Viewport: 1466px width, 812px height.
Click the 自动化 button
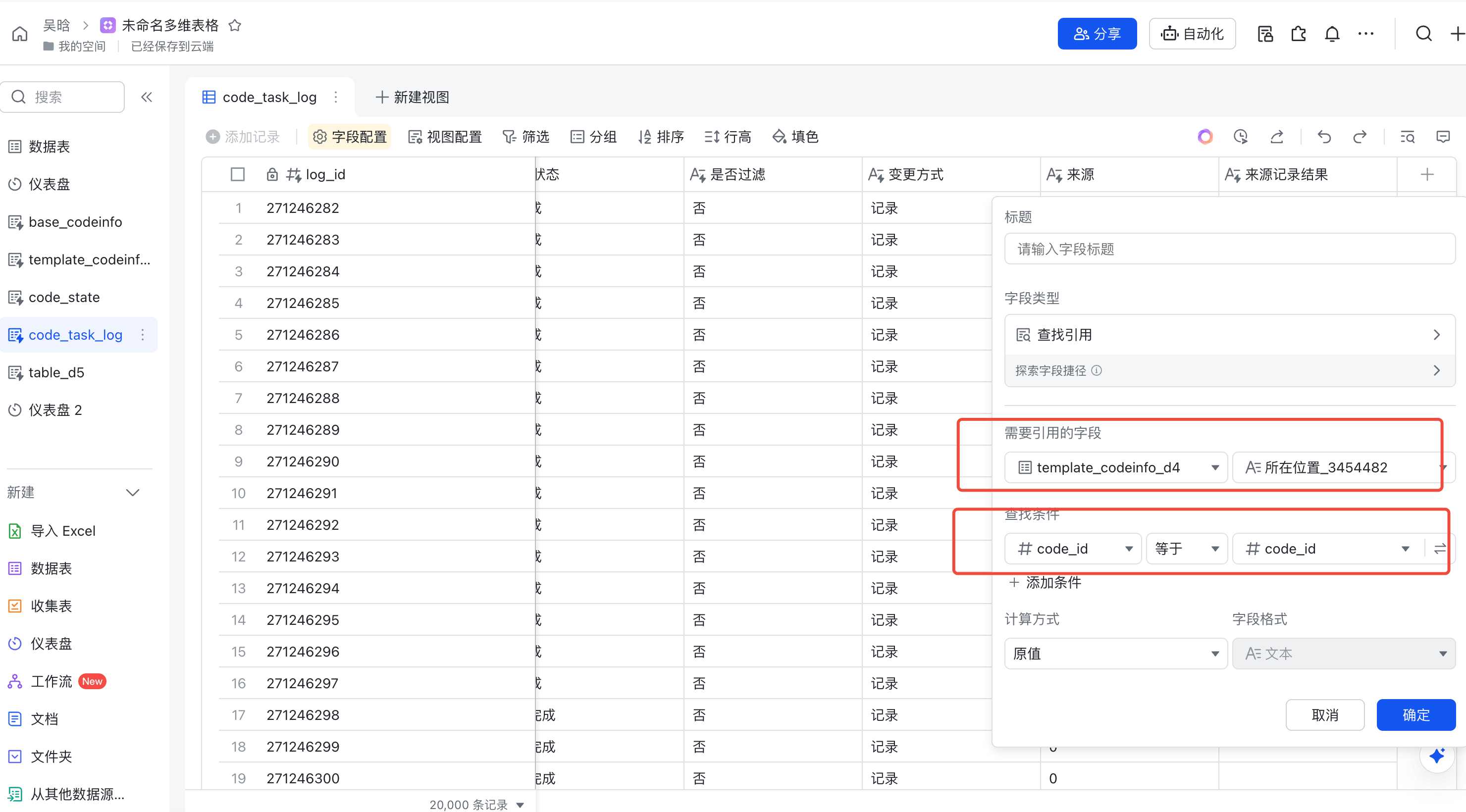coord(1192,34)
